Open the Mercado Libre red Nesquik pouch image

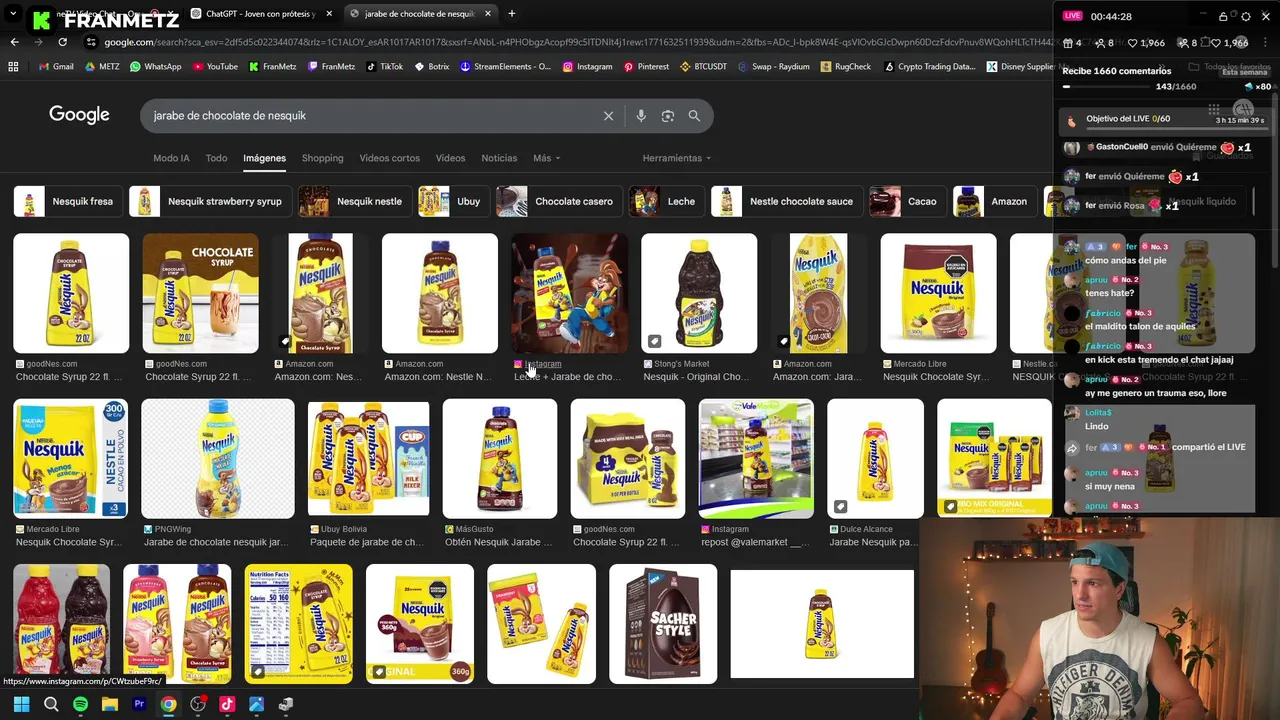click(x=938, y=293)
